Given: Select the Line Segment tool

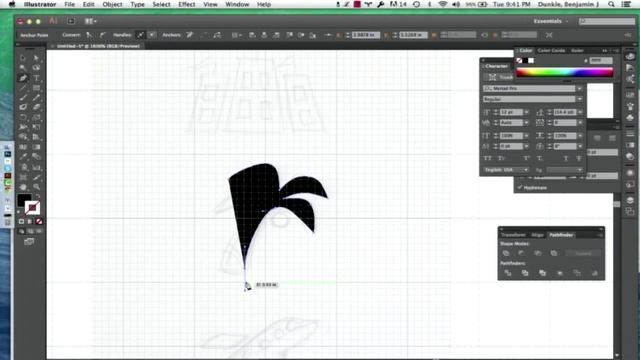Looking at the screenshot, I should point(23,88).
